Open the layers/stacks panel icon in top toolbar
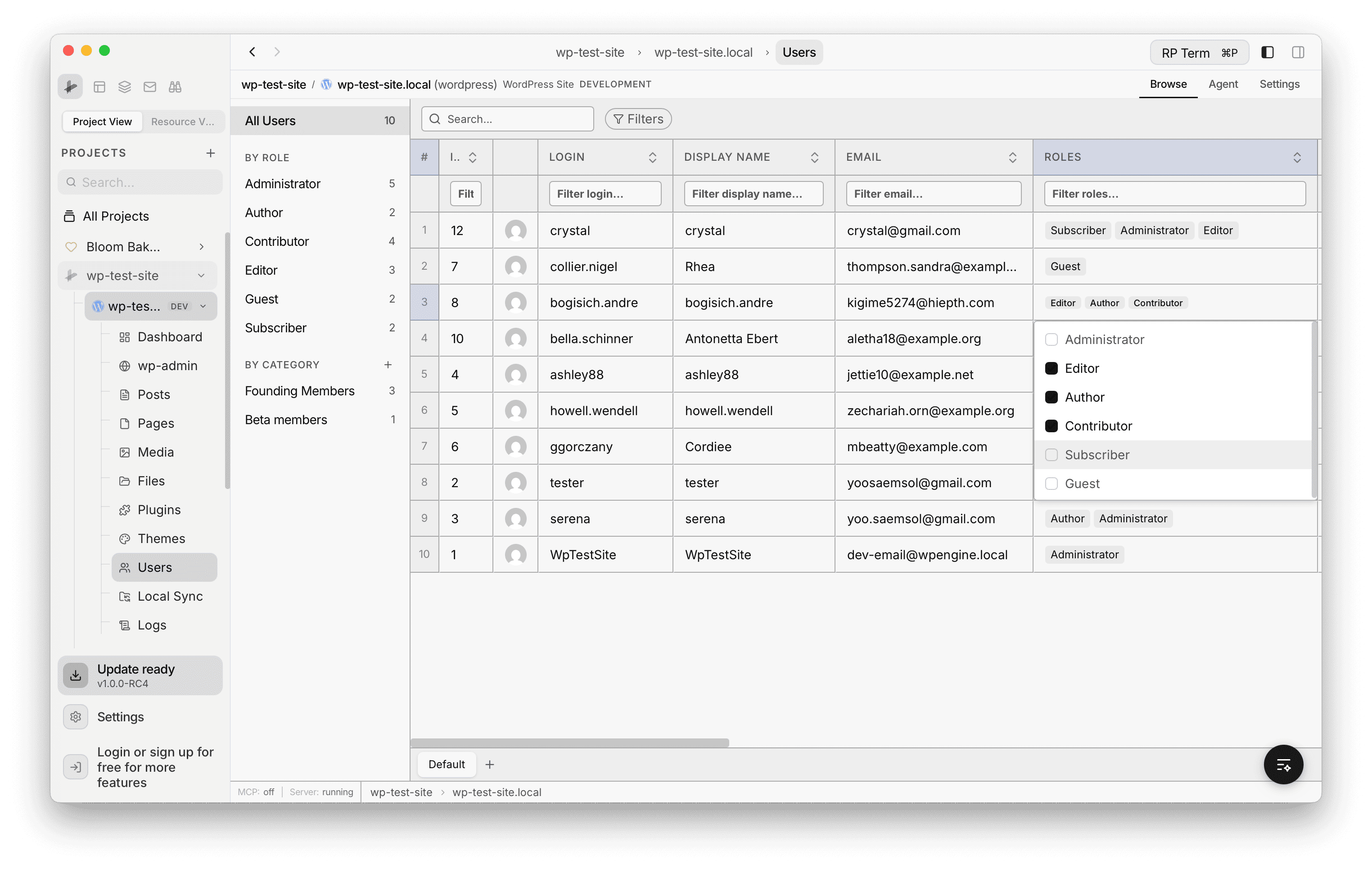 125,86
